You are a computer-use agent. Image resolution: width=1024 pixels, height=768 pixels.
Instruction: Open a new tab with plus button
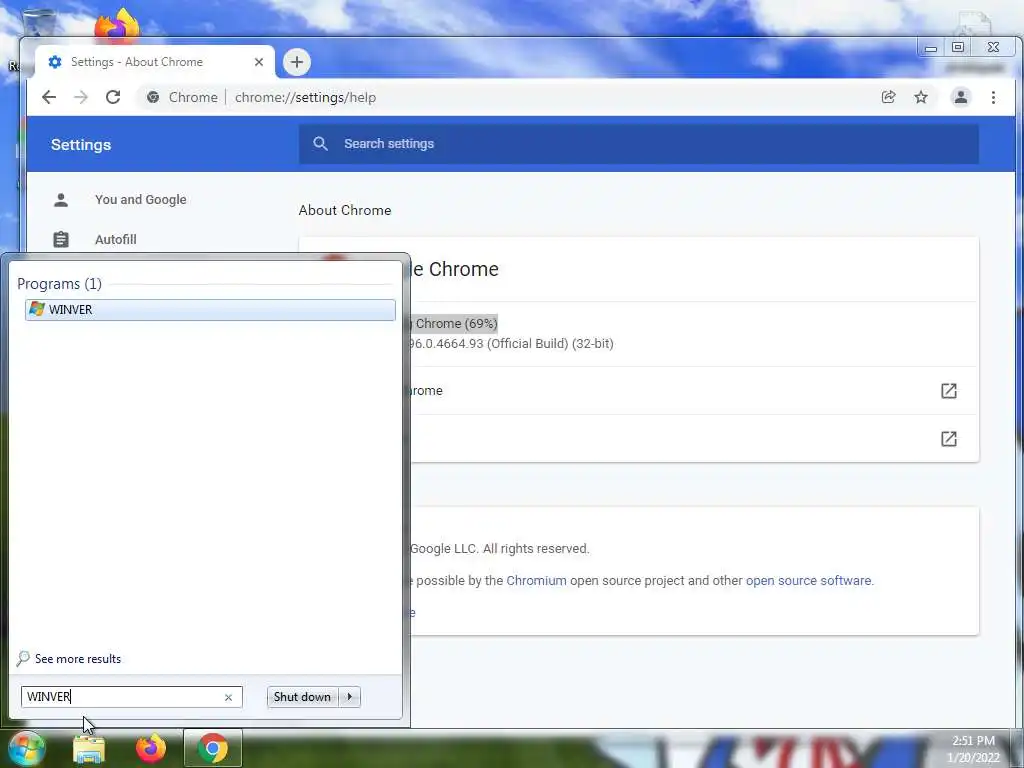(296, 62)
